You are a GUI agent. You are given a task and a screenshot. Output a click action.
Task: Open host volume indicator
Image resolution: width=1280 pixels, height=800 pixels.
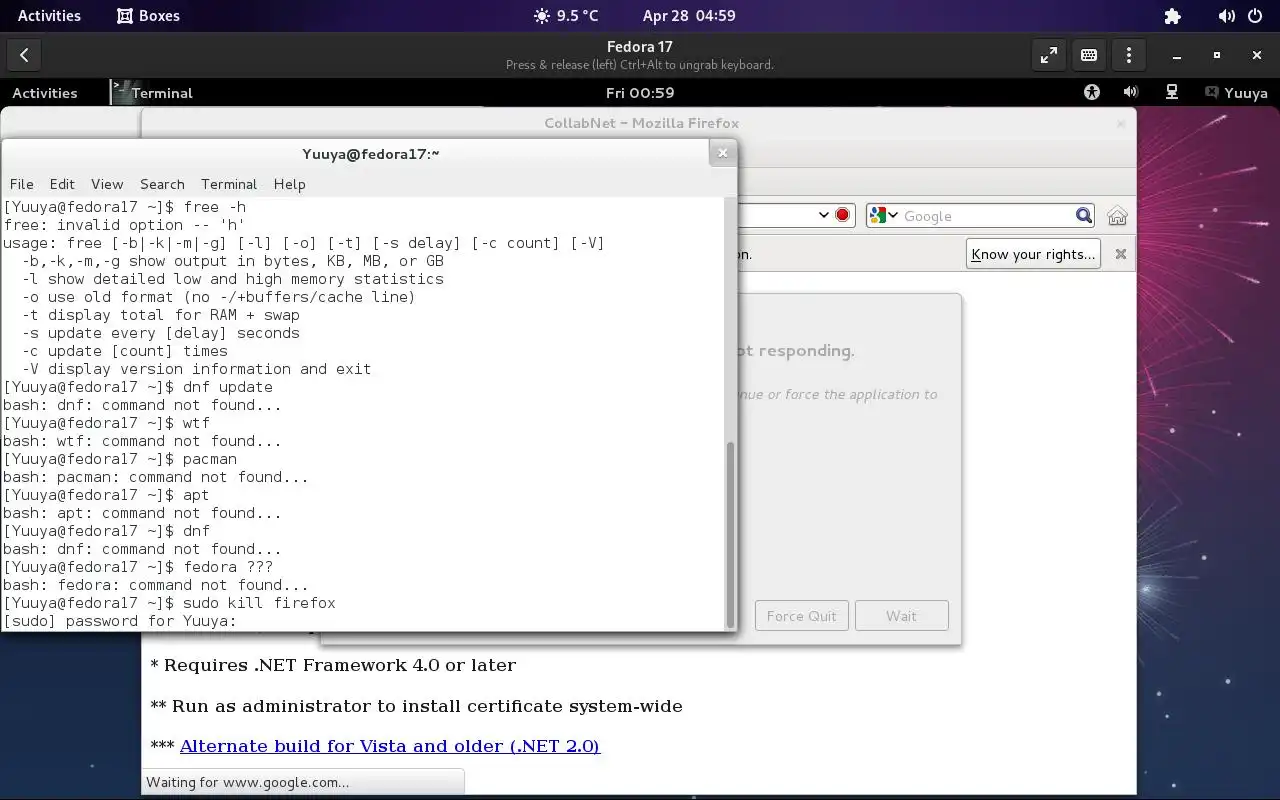pos(1226,16)
